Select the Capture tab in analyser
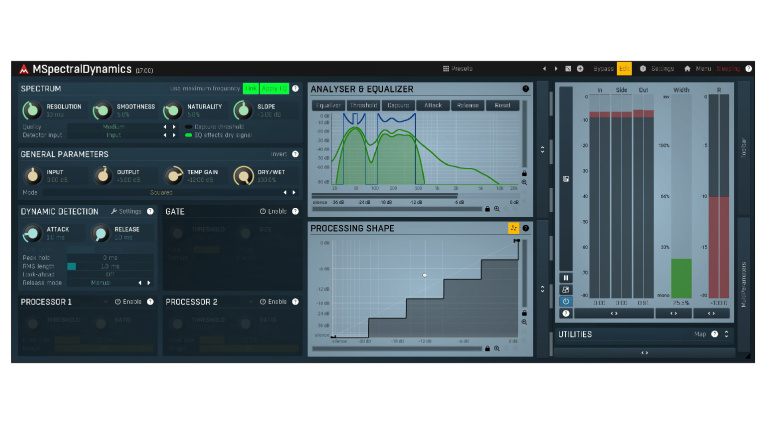The height and width of the screenshot is (424, 768). click(398, 105)
